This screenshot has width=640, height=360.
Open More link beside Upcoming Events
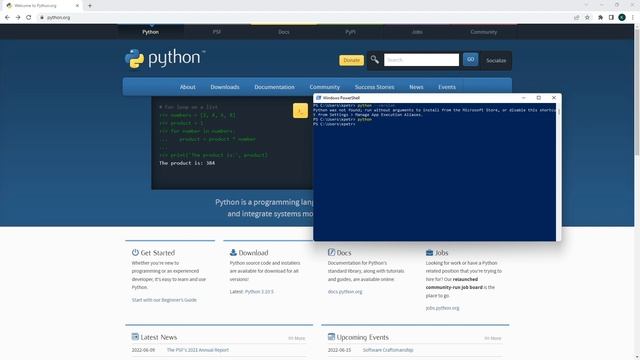(493, 338)
